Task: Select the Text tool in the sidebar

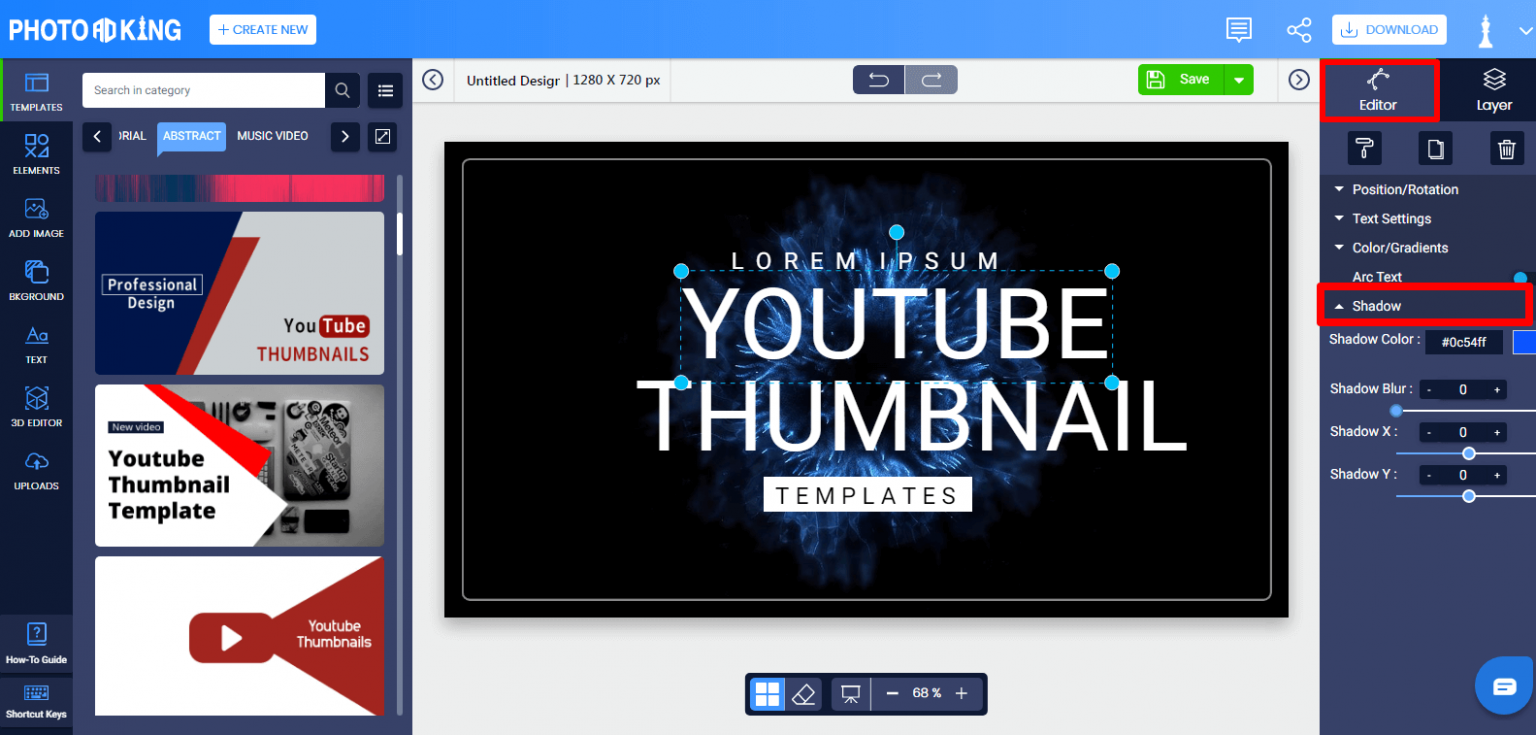Action: pyautogui.click(x=36, y=344)
